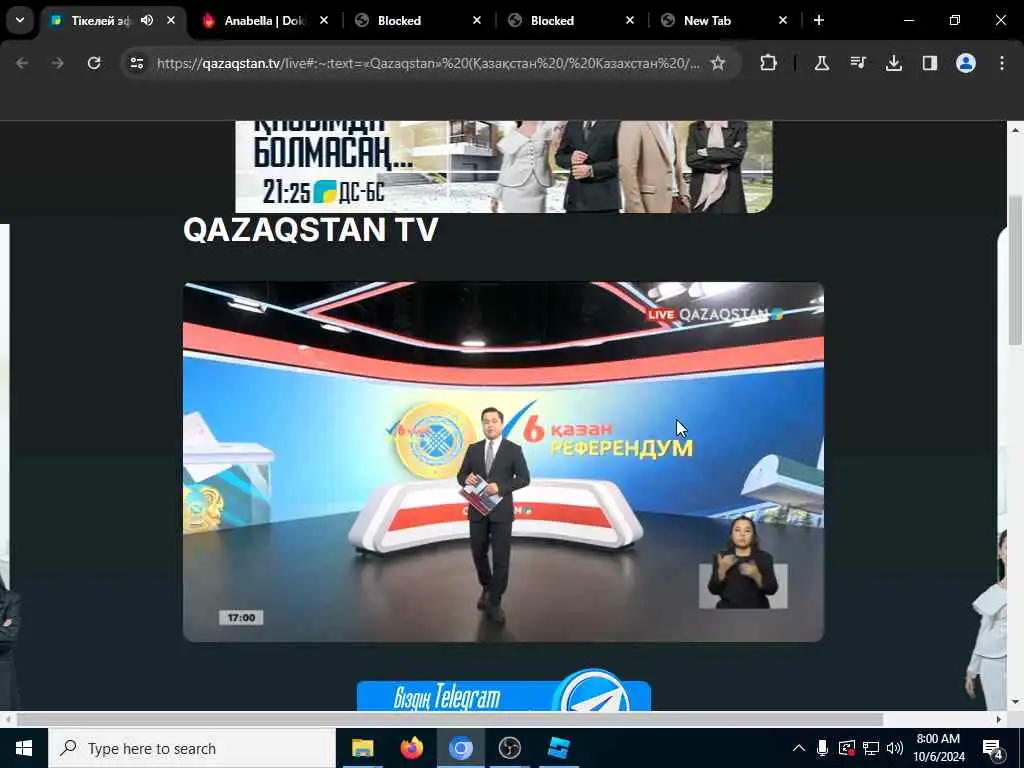Image resolution: width=1024 pixels, height=768 pixels.
Task: Close the Тікелей эфир tab
Action: pos(171,20)
